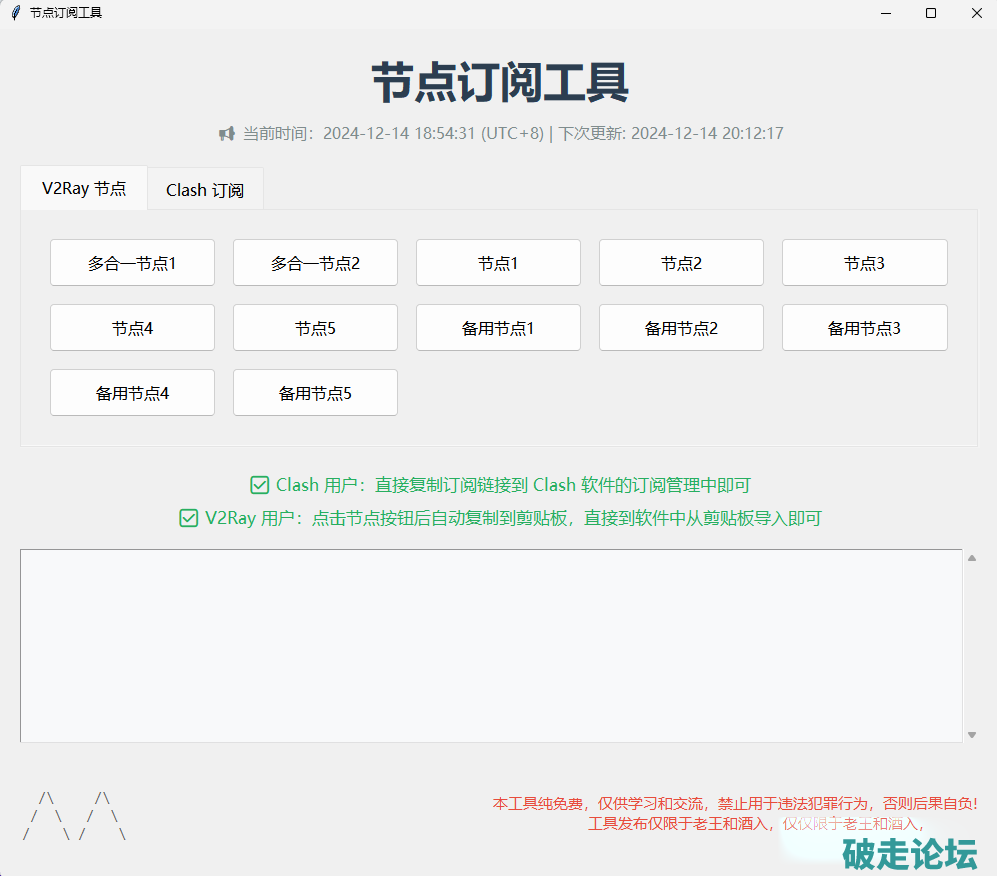Copy the 多合一节点1 node
Screen dimensions: 997x876
[132, 263]
